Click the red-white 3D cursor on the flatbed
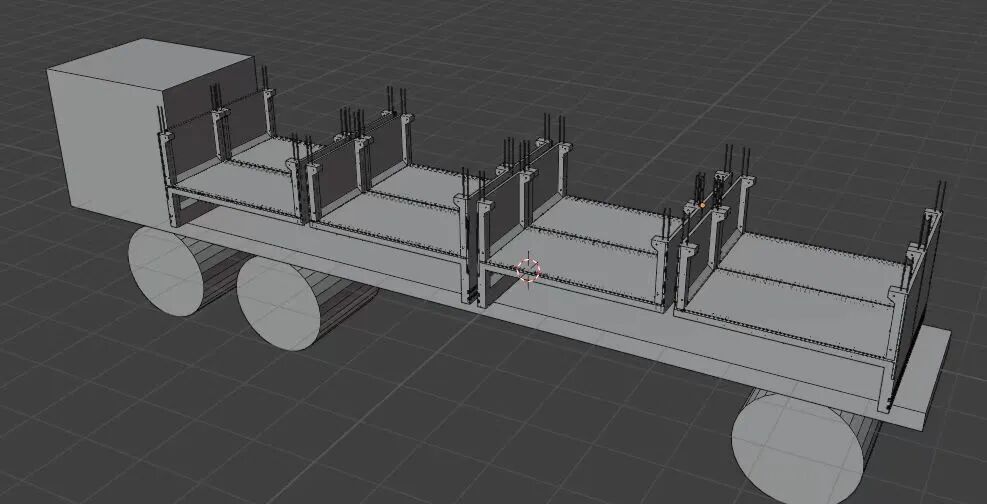The image size is (987, 504). coord(528,269)
